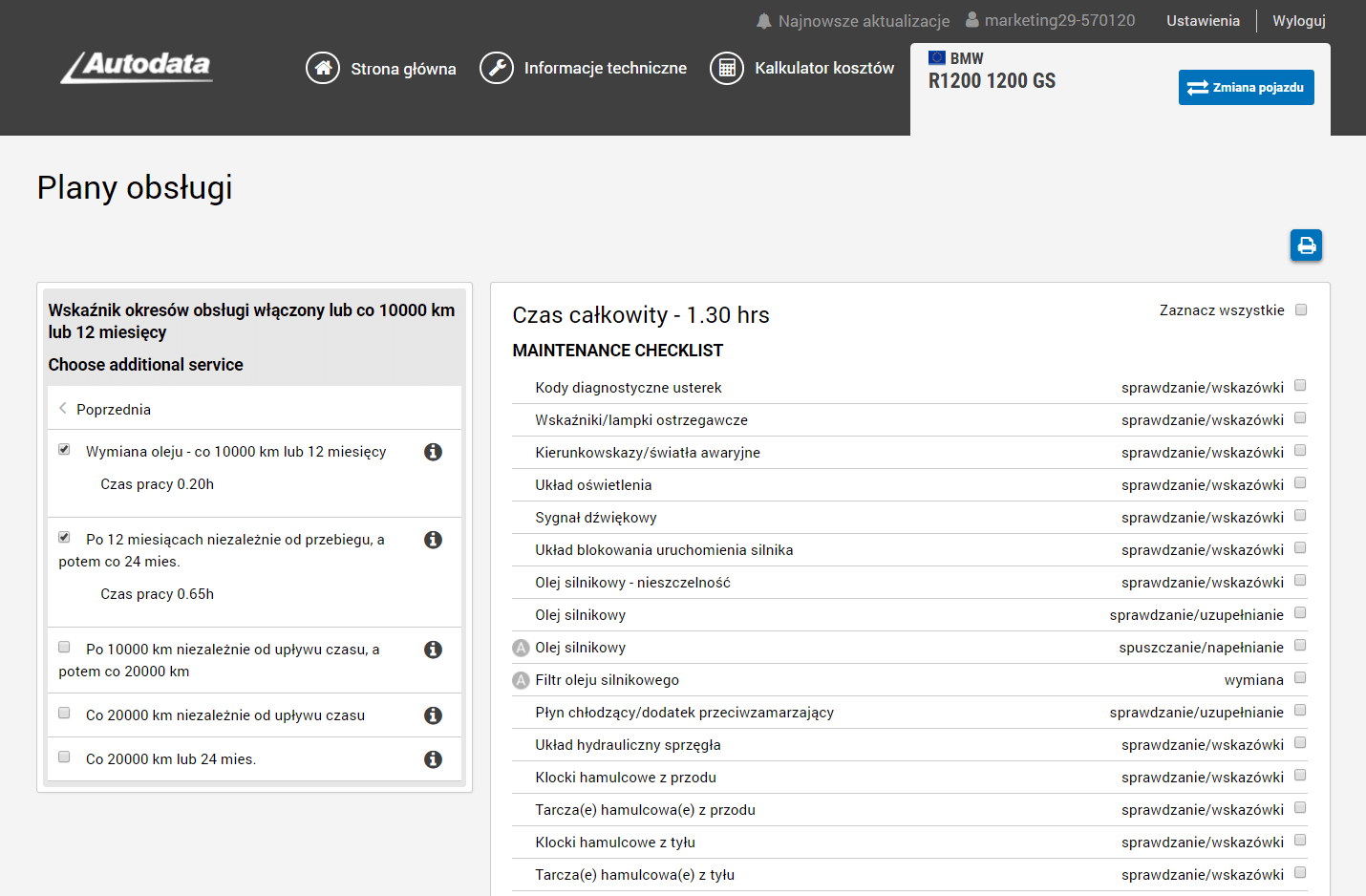Screen dimensions: 1366x896
Task: Open Strona główna menu item
Action: click(x=403, y=69)
